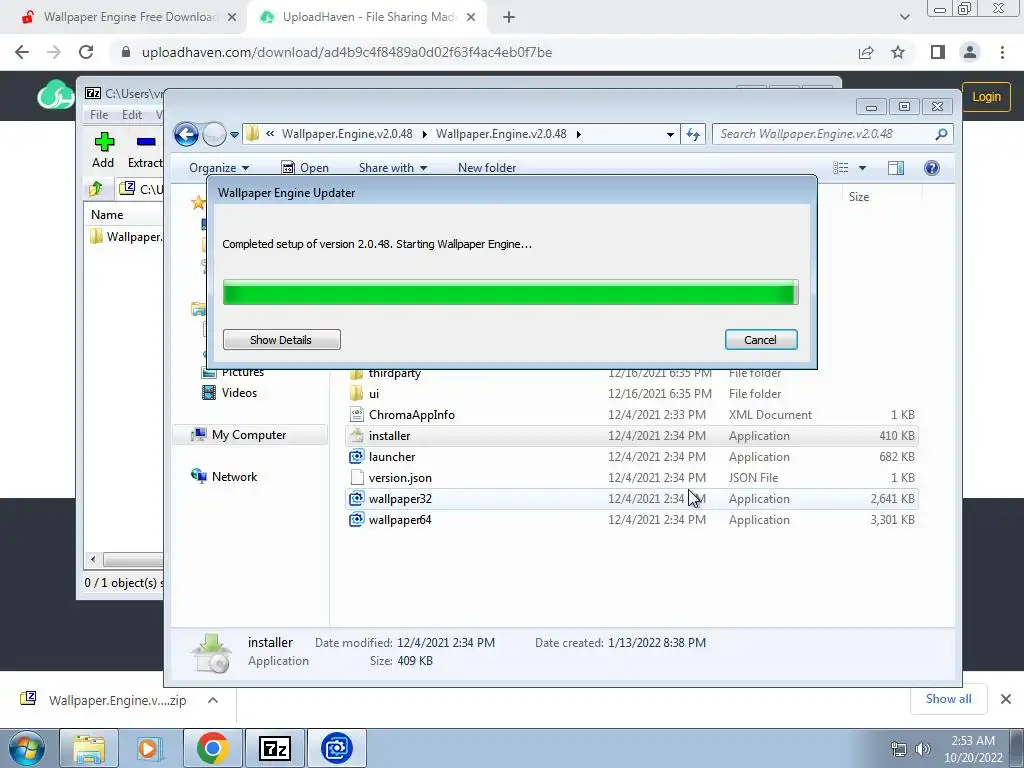
Task: Click the Explorer back arrow button
Action: click(186, 135)
